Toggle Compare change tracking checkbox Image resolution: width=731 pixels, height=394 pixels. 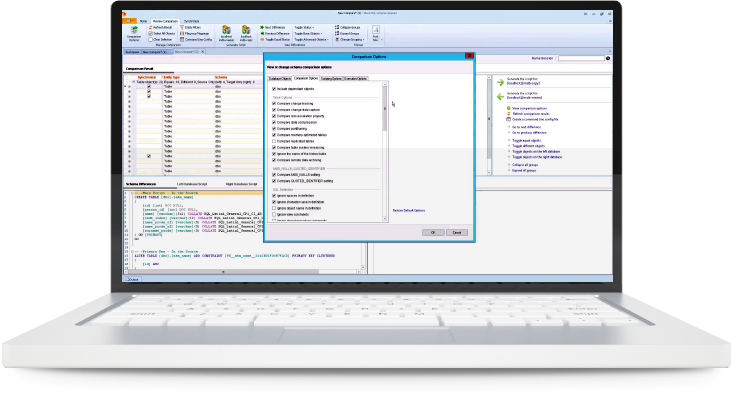(274, 104)
